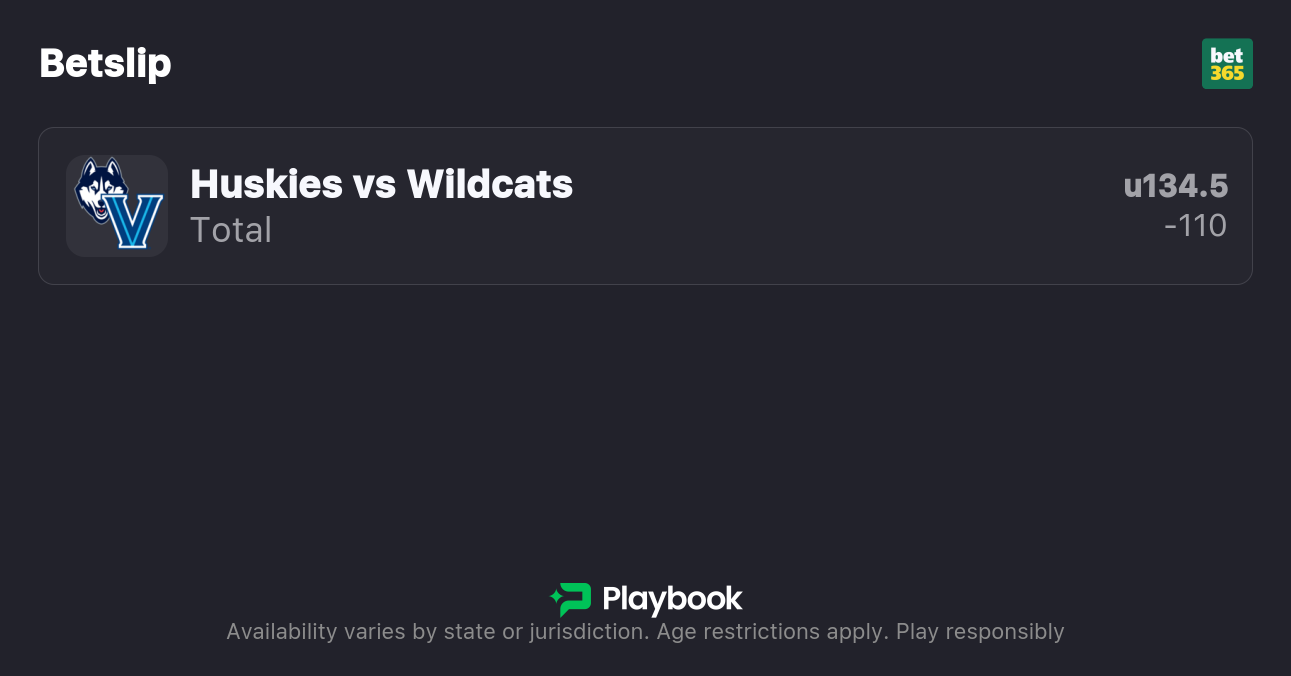Click the blue Villanova V logo
The height and width of the screenshot is (676, 1291).
(x=135, y=221)
